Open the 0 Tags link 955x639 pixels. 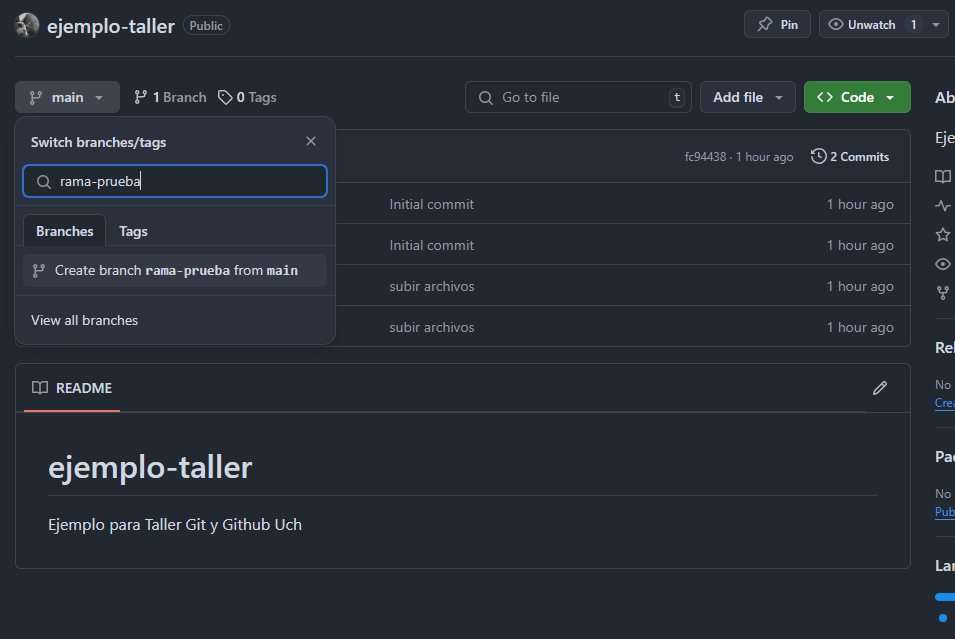247,97
